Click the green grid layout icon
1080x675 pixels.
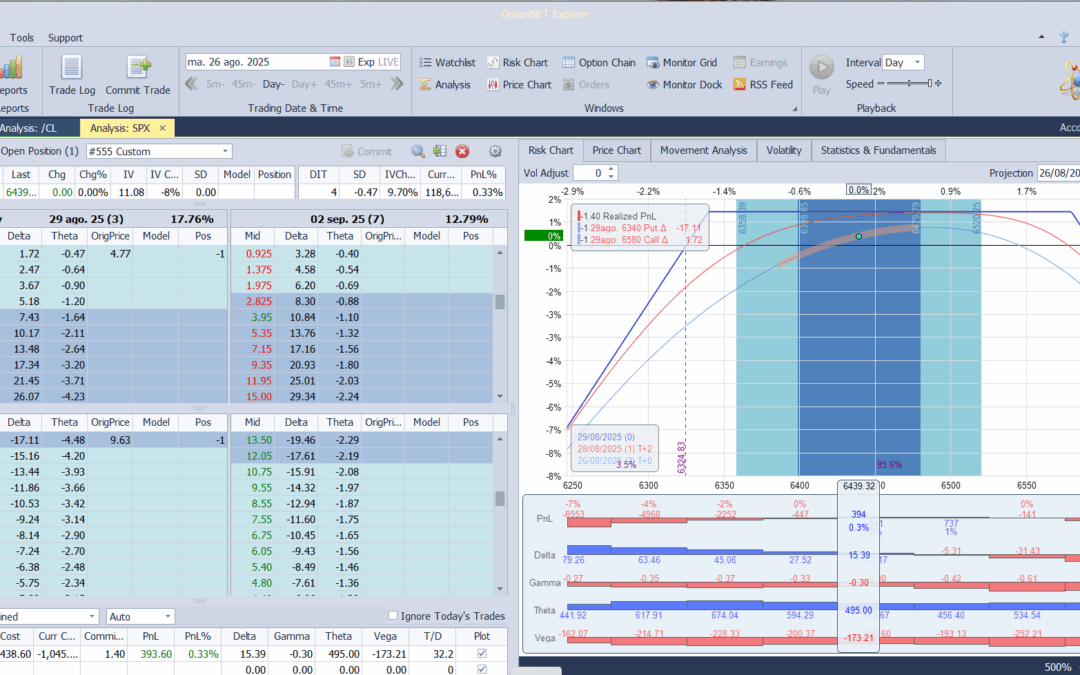tap(439, 152)
